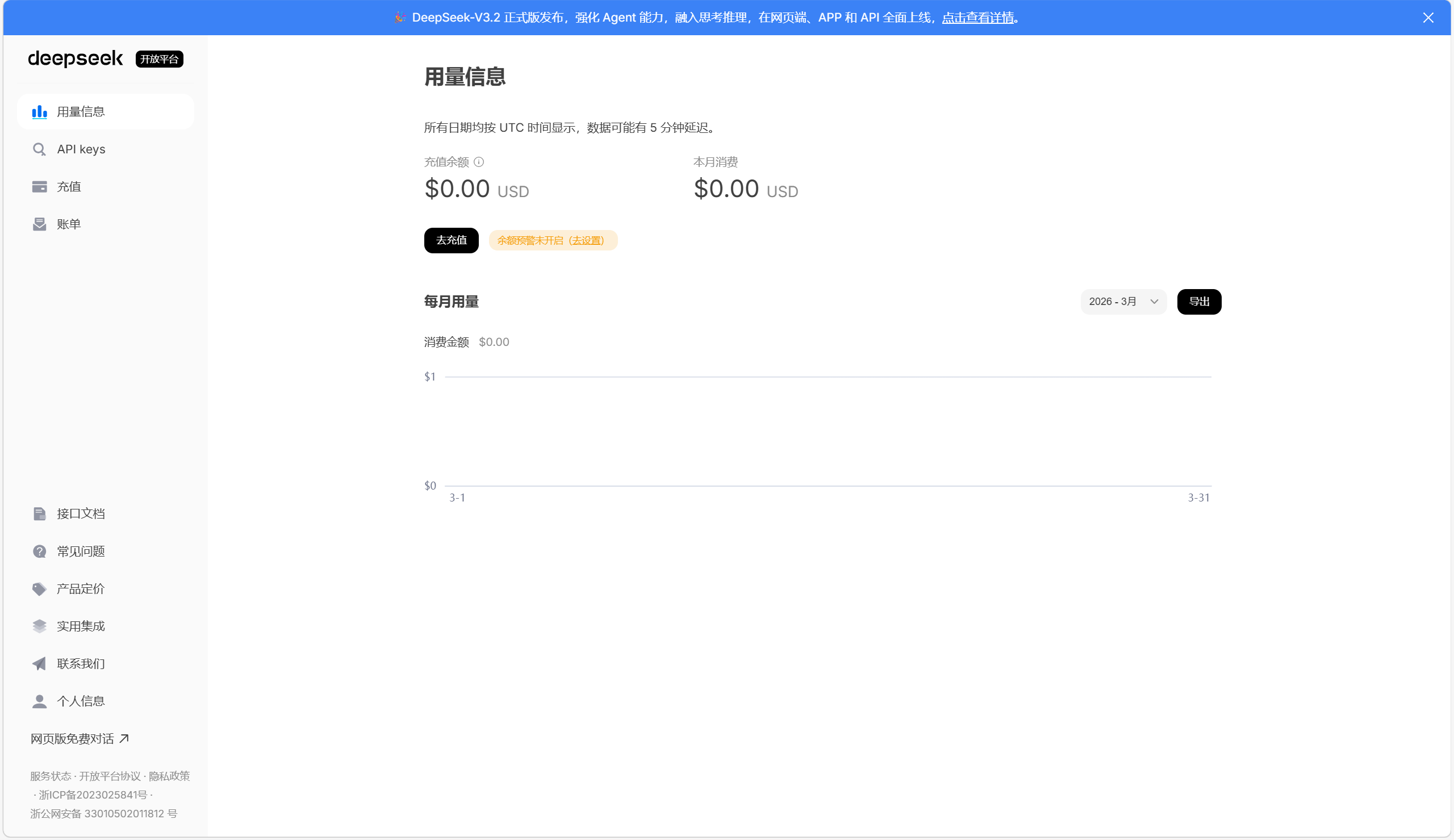Image resolution: width=1454 pixels, height=840 pixels.
Task: Click the 3-31 date label on the chart
Action: [1199, 498]
